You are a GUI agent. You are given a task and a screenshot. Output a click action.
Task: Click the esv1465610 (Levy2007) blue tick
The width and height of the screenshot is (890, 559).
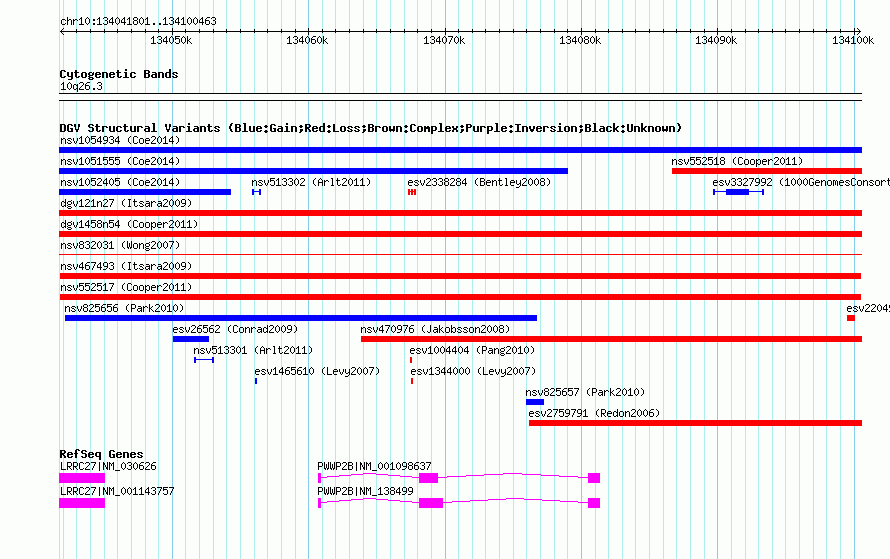256,381
